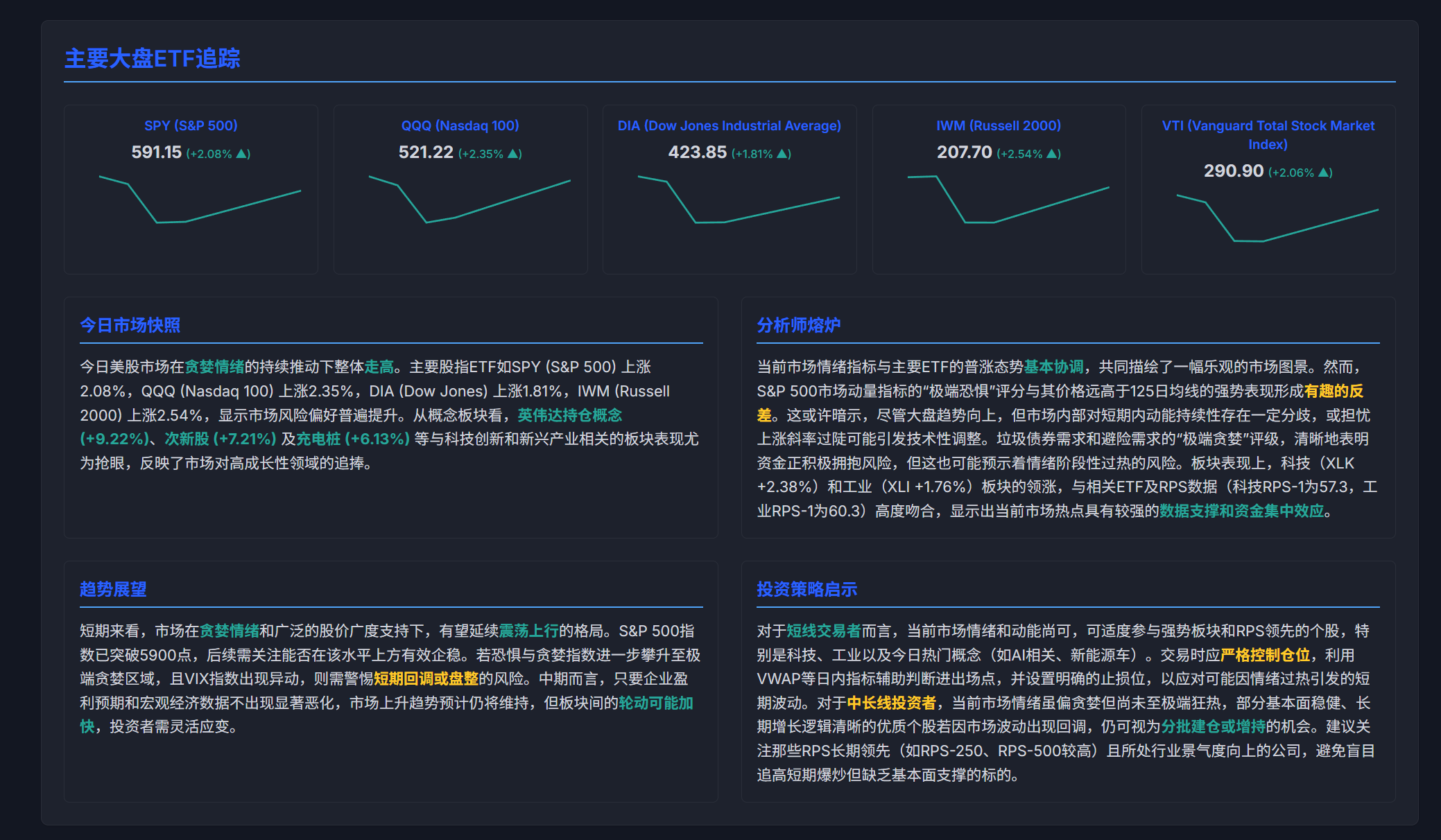Click highlighted 充电桩 (+6.13%)
The width and height of the screenshot is (1441, 840).
(x=353, y=439)
